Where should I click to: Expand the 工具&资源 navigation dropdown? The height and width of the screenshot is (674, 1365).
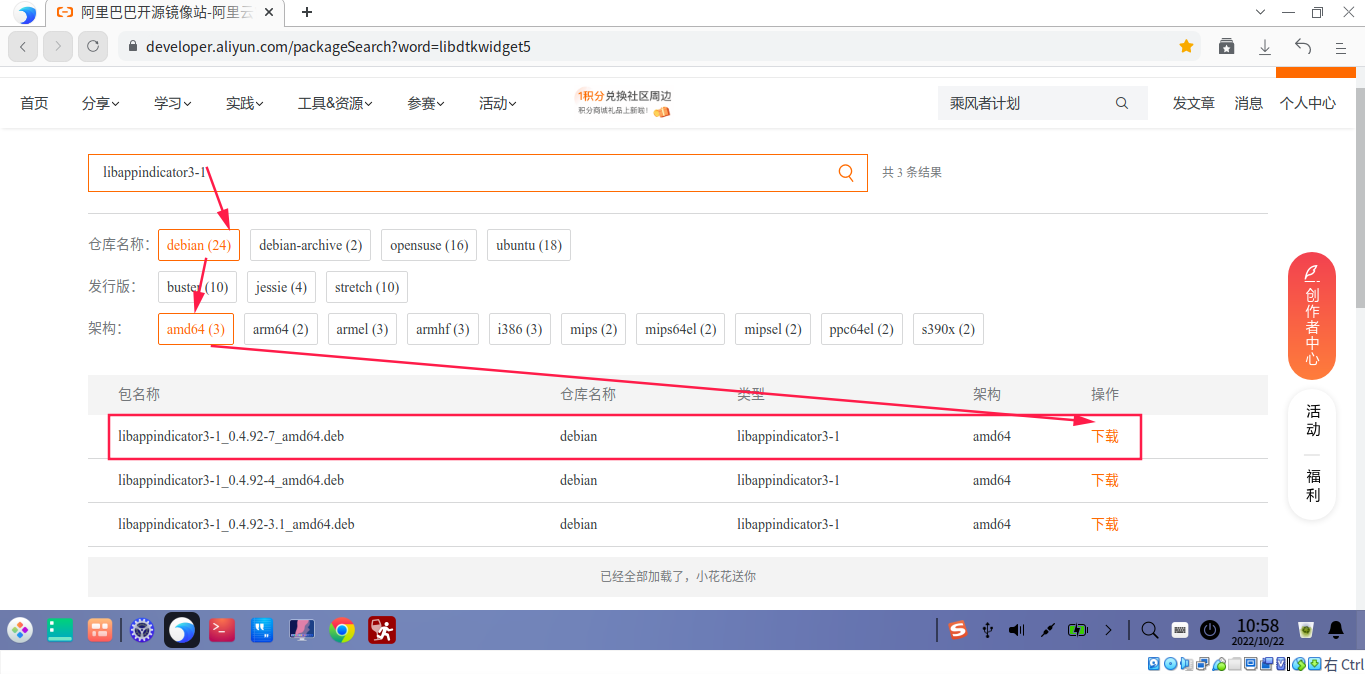[x=336, y=103]
